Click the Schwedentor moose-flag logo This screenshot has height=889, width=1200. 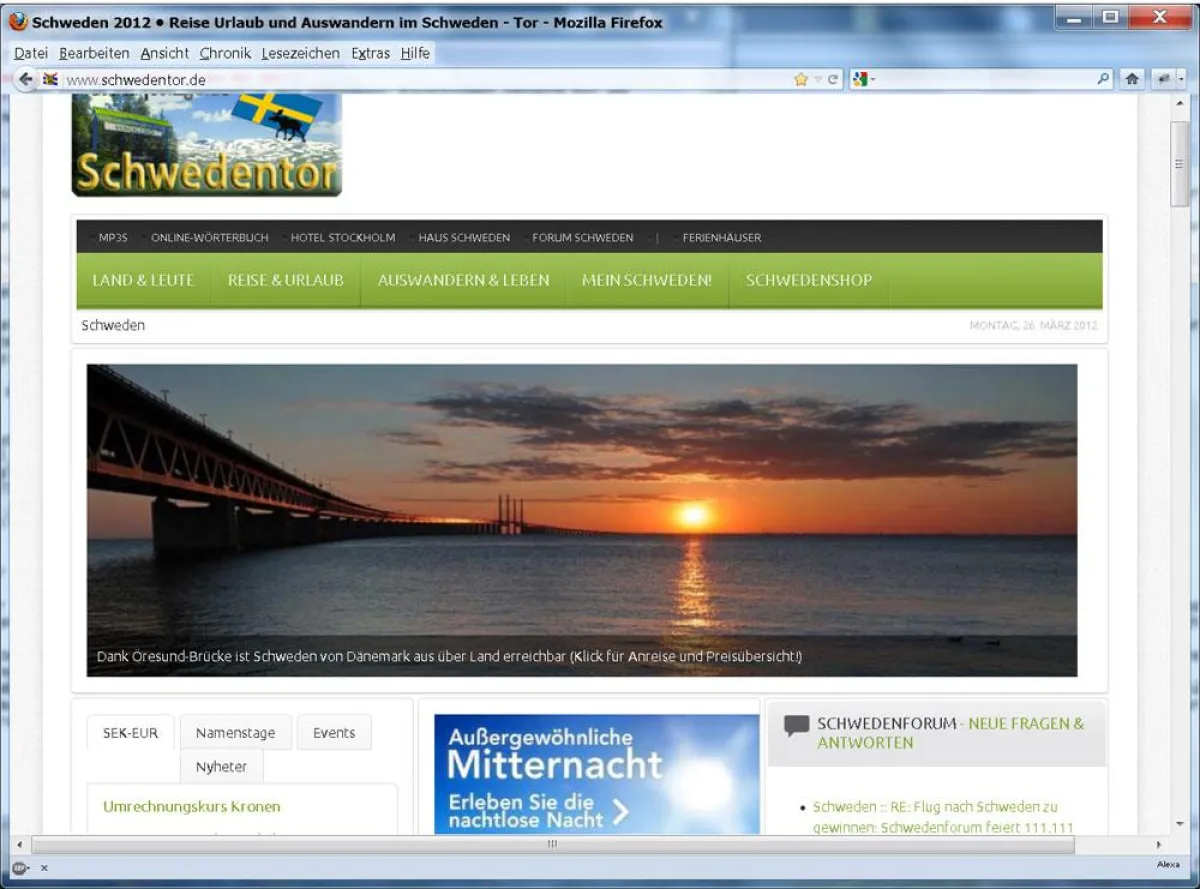[x=205, y=143]
